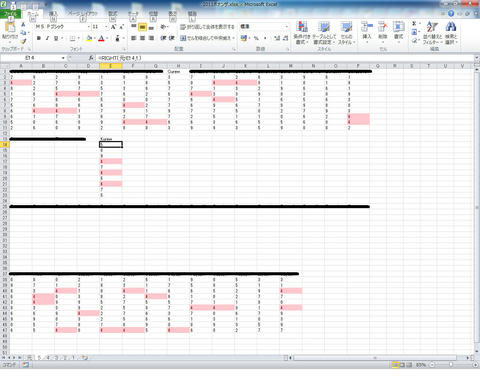Click the Insert Worksheet tab icon

point(85,358)
